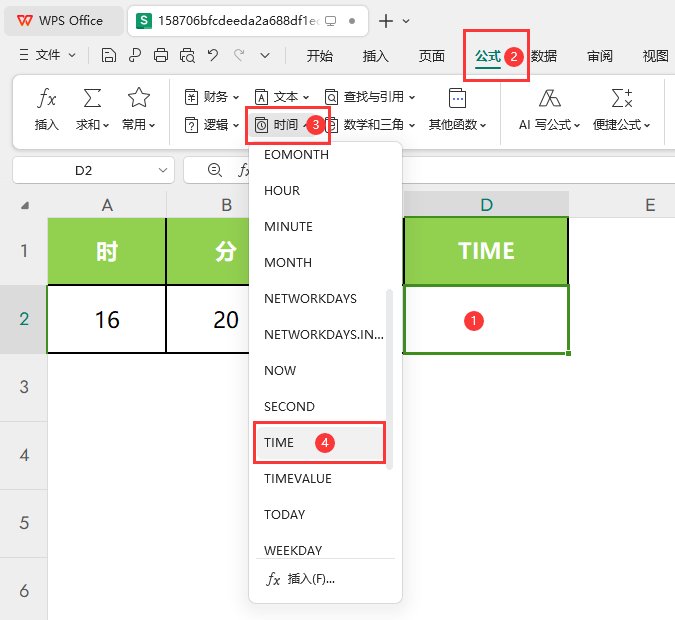Select column A header
Screen dimensions: 675x620
(107, 205)
